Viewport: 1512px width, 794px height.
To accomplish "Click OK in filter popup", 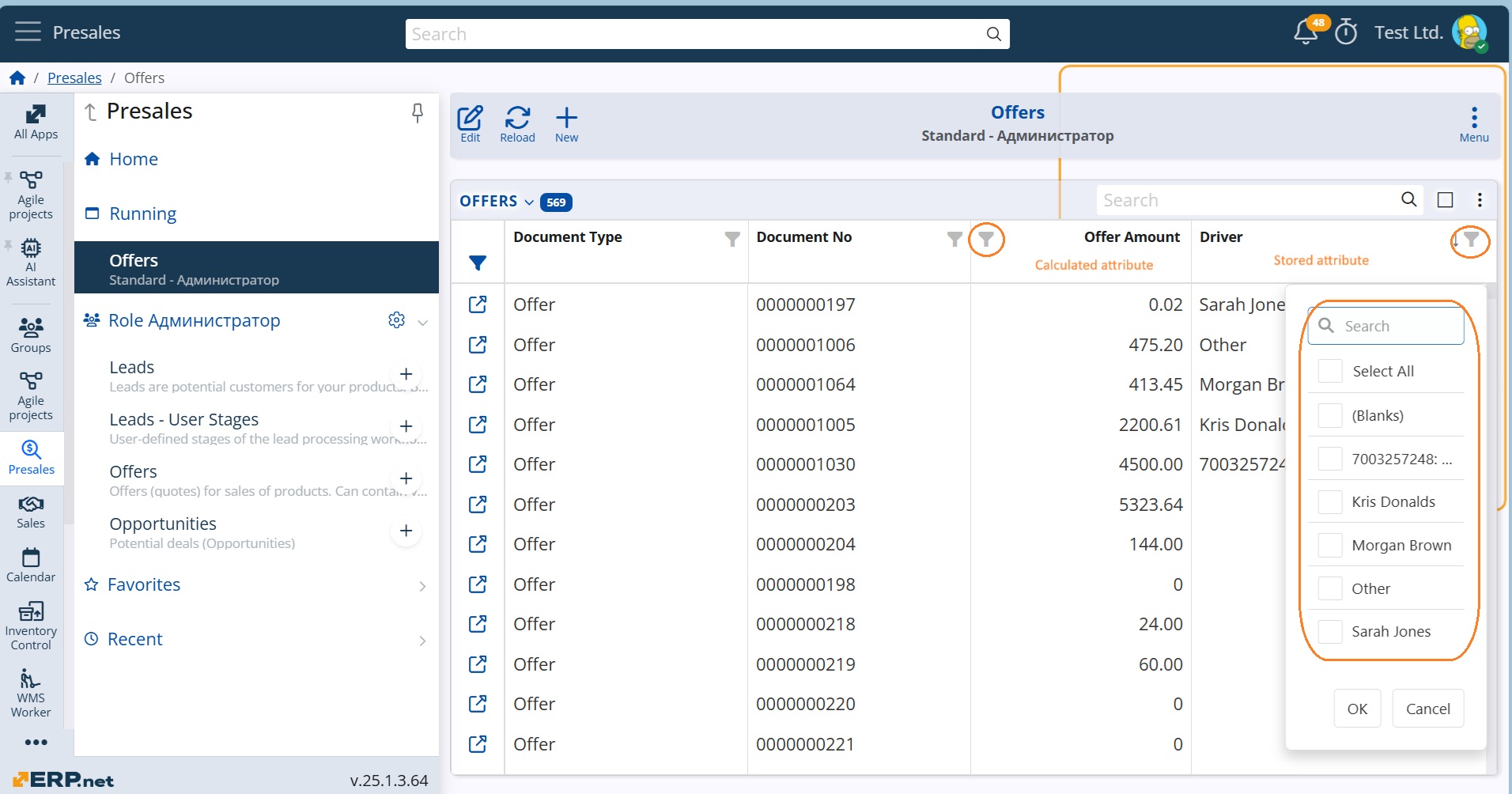I will [x=1357, y=709].
